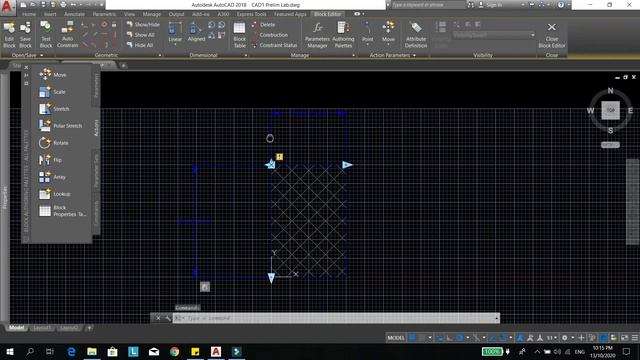Click the Construction geometry button
Screen dimensions: 640x360
pyautogui.click(x=269, y=35)
